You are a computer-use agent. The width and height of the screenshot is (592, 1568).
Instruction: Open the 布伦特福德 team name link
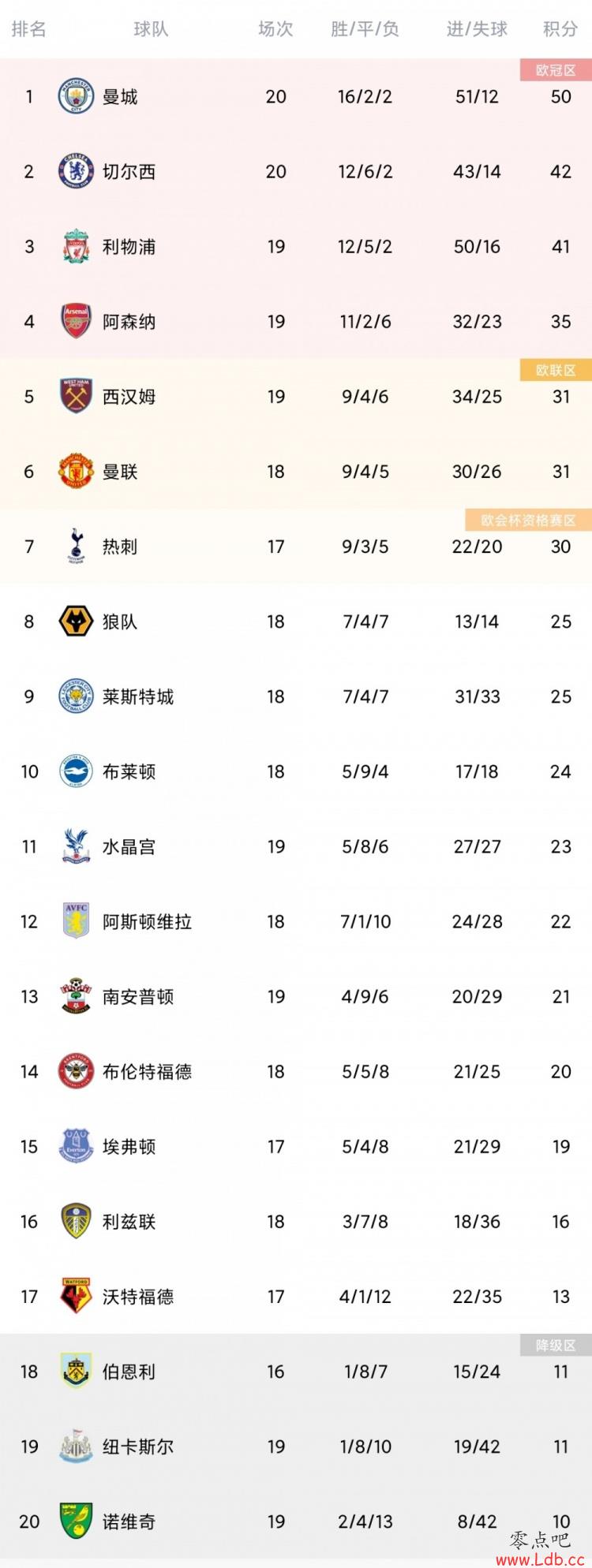point(147,1072)
